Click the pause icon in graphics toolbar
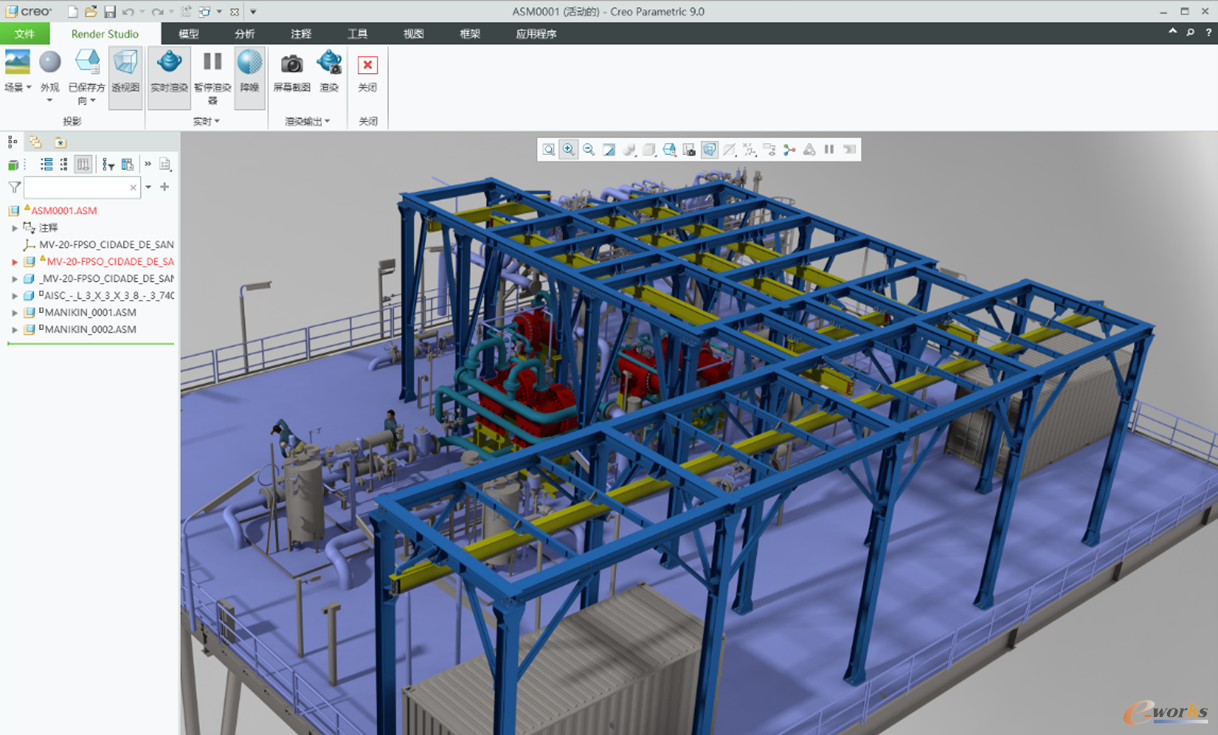This screenshot has height=735, width=1218. click(x=829, y=150)
